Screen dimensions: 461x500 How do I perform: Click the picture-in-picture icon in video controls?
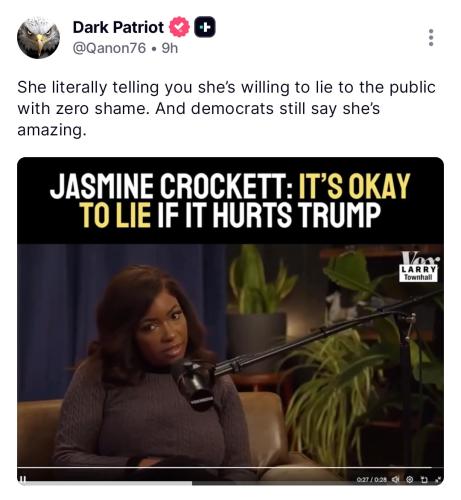point(424,480)
